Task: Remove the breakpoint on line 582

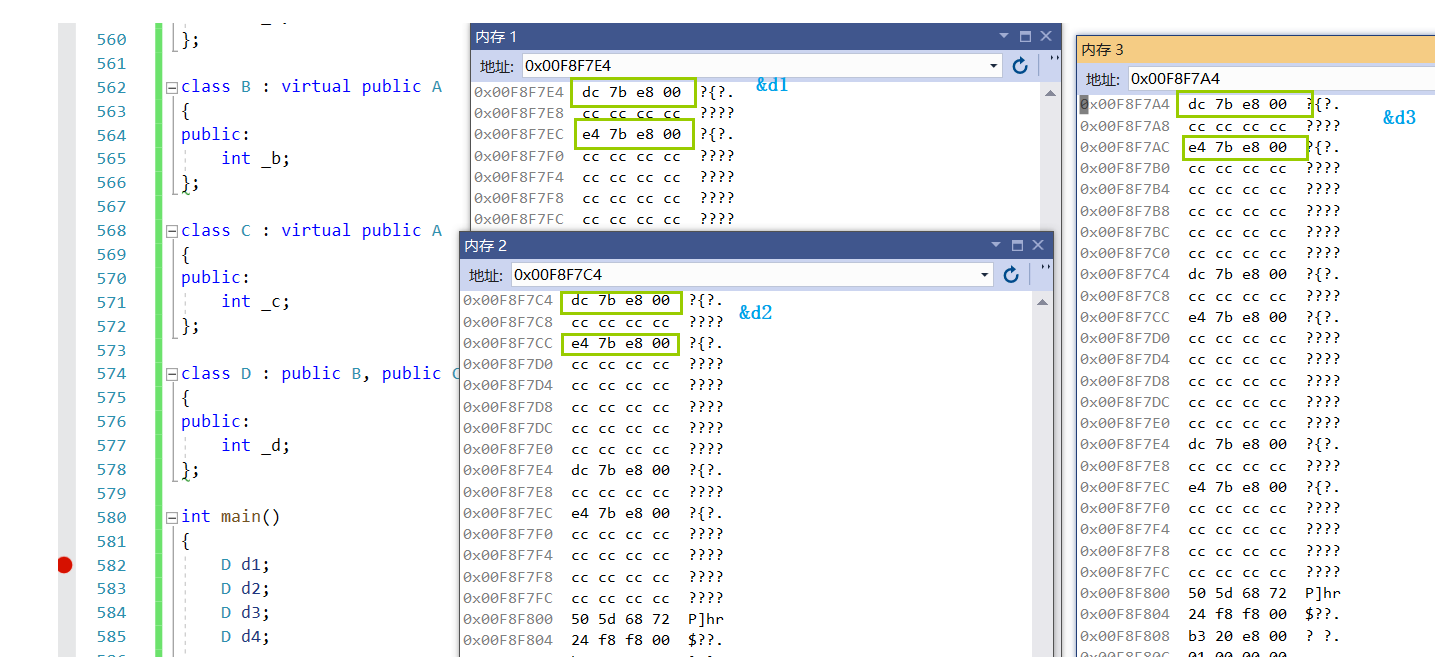Action: tap(65, 565)
